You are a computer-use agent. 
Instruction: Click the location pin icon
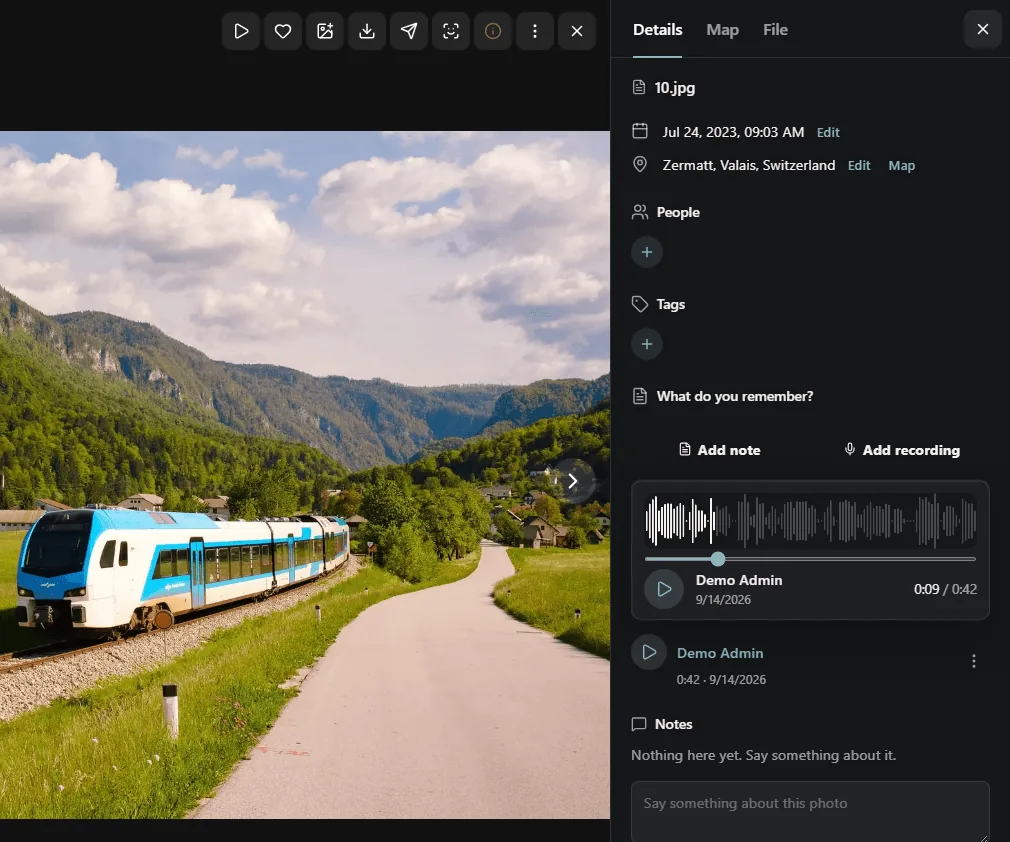point(640,165)
